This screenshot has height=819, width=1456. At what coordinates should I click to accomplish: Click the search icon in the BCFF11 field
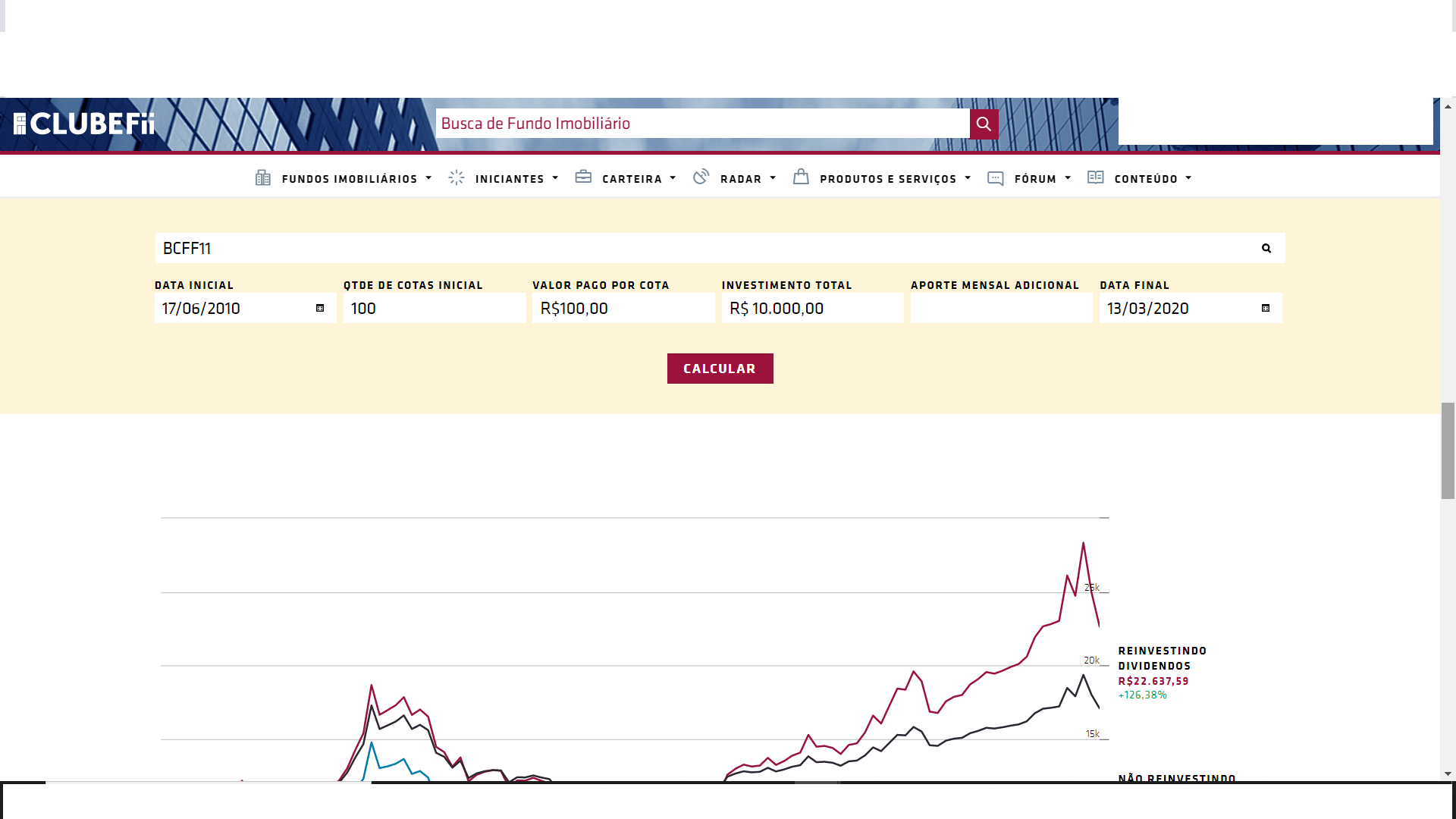click(x=1266, y=248)
